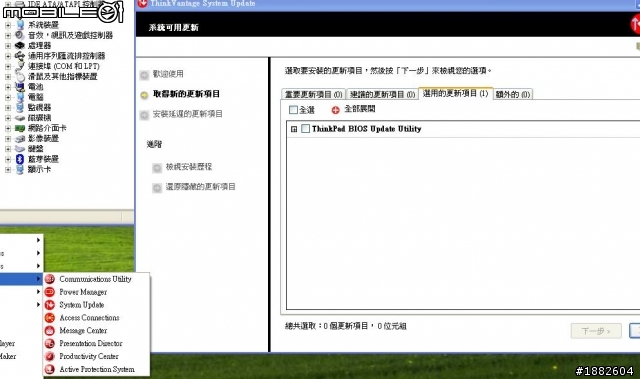Image resolution: width=640 pixels, height=379 pixels.
Task: Expand the 電池 node in Device Manager
Action: click(8, 87)
